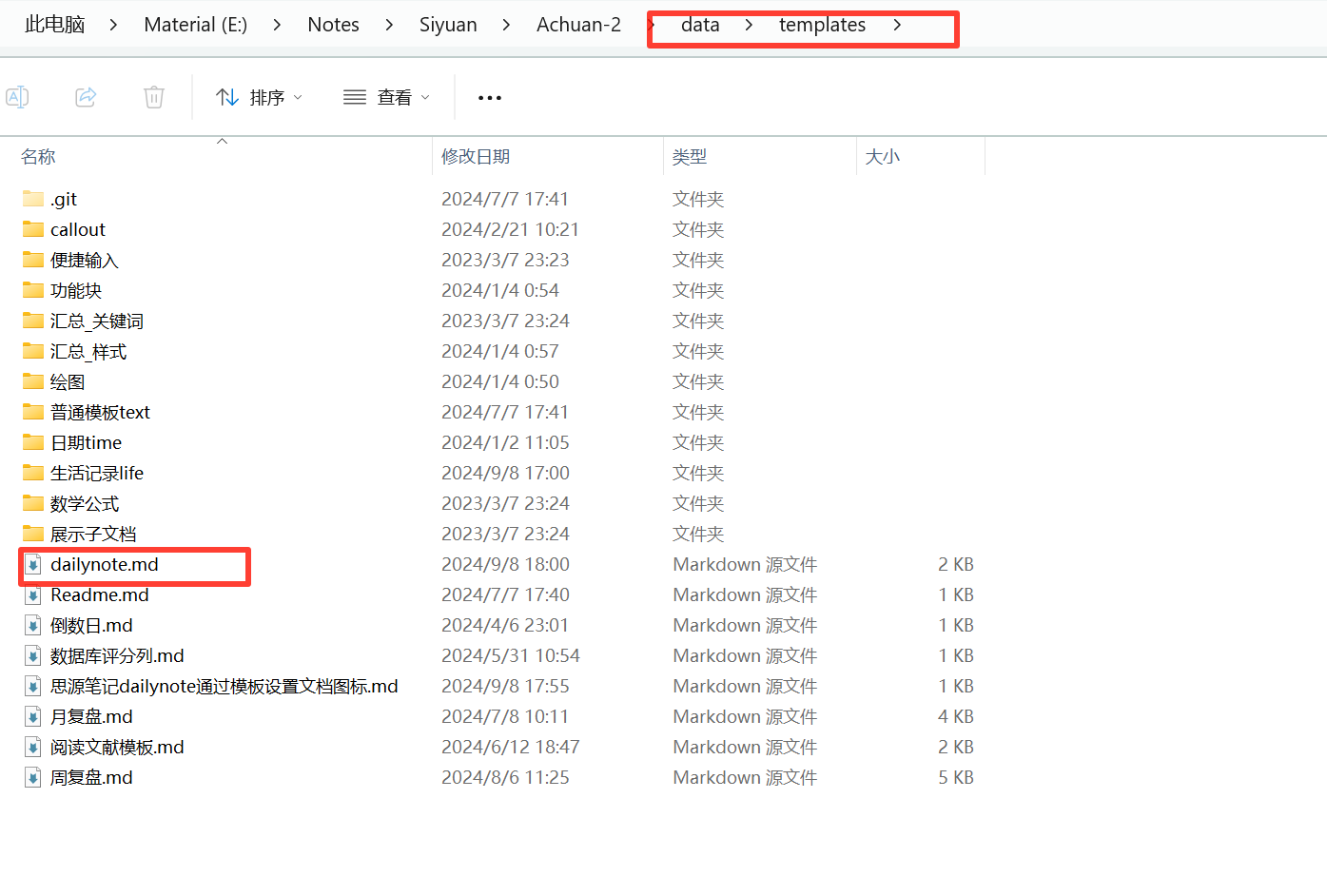Select the 生活记录life folder icon
The height and width of the screenshot is (896, 1327).
coord(33,473)
